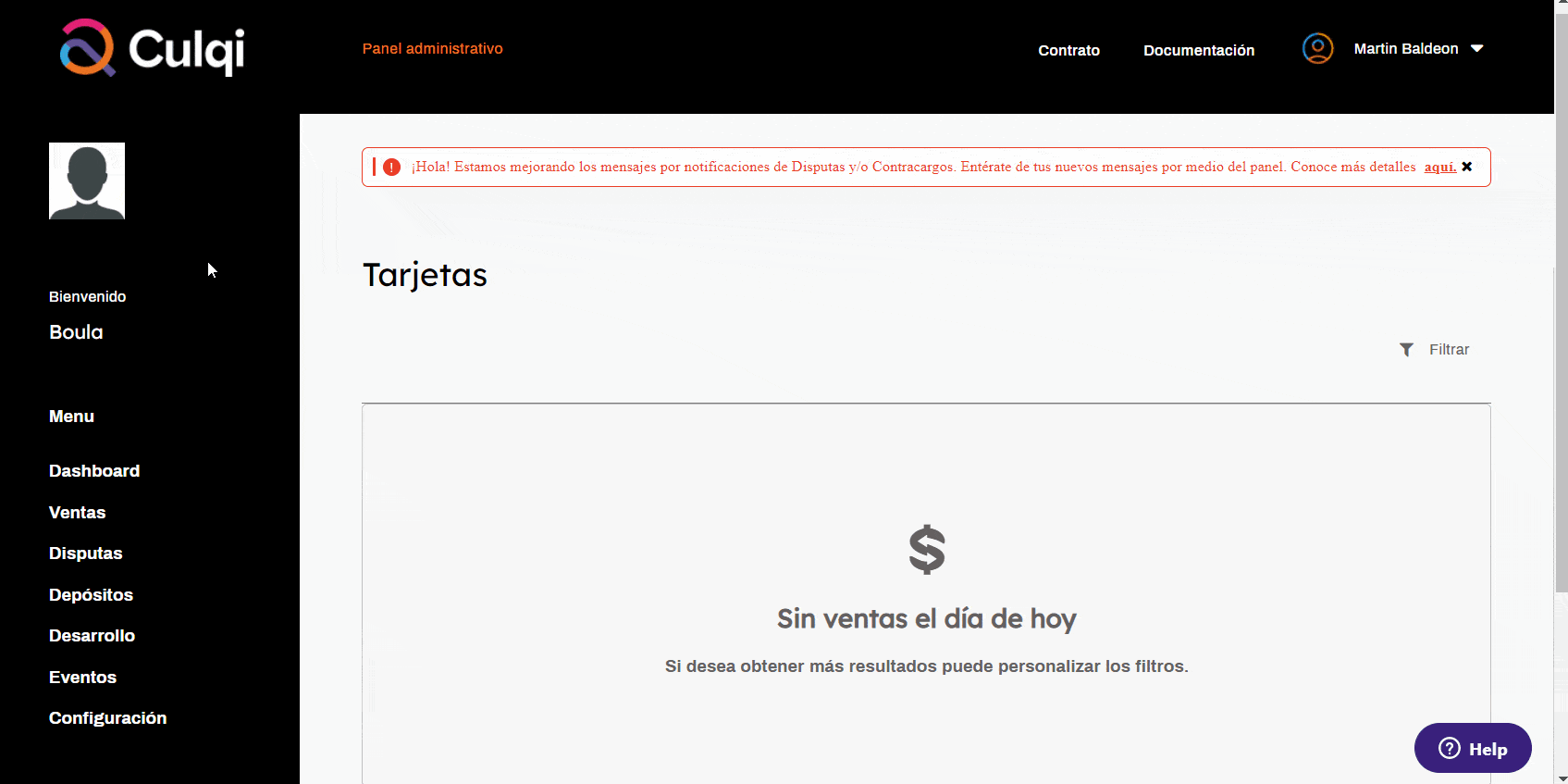Click the Culqi logo

click(x=153, y=48)
